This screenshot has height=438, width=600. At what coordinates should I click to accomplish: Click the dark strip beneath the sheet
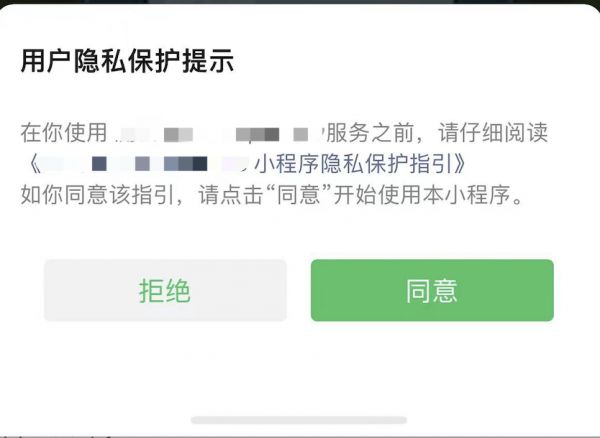click(300, 437)
